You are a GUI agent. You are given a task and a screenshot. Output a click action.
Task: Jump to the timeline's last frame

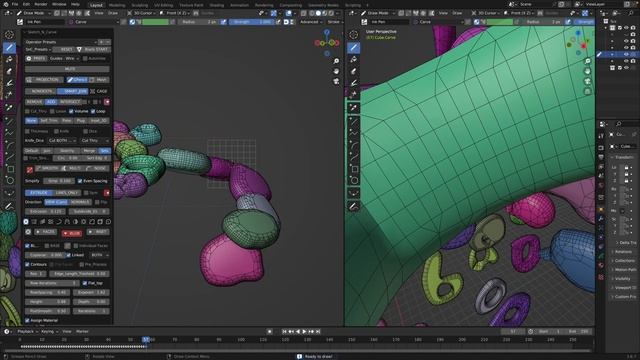pos(318,331)
